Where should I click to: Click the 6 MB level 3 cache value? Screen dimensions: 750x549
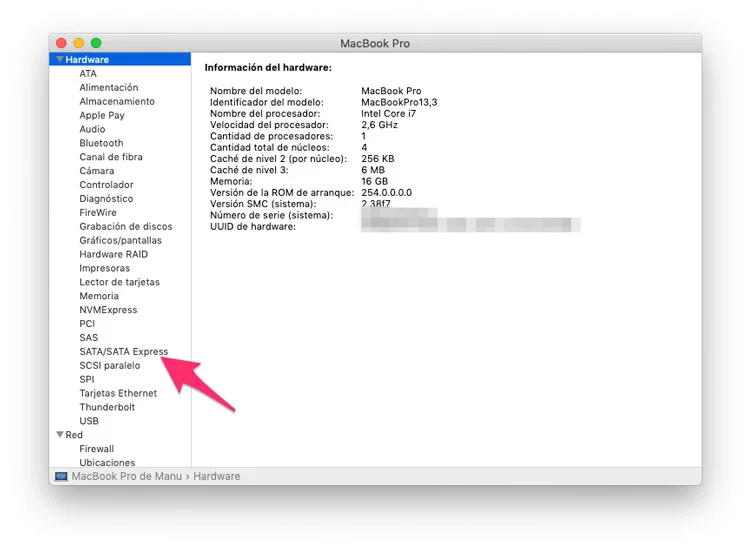point(373,170)
